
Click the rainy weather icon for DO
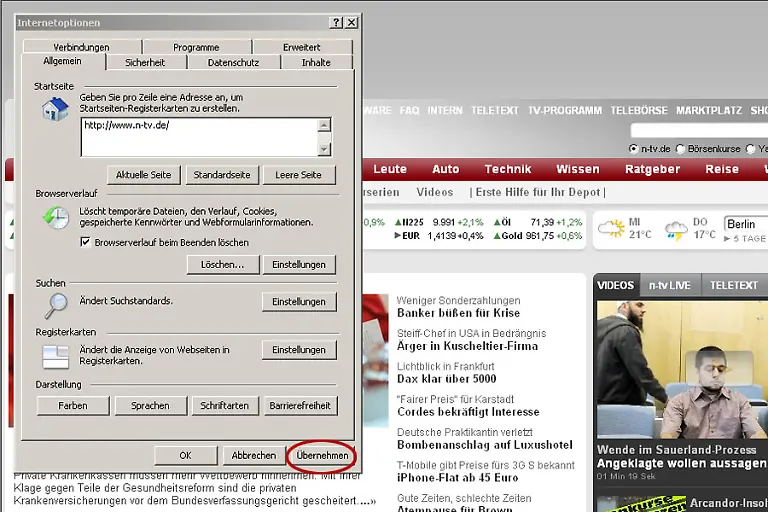pyautogui.click(x=677, y=229)
